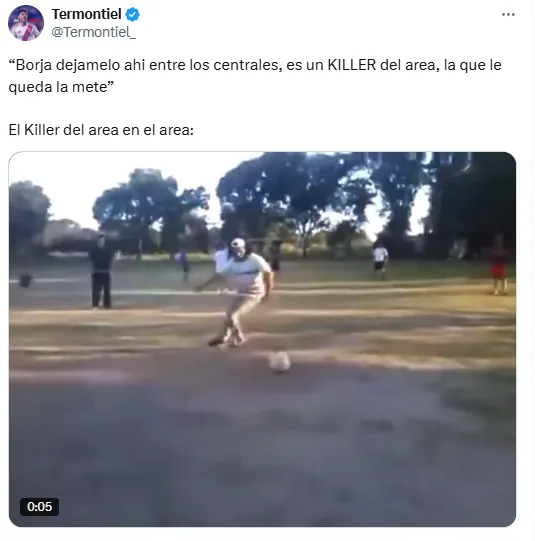The image size is (535, 541).
Task: Click the Termontiel display name
Action: pos(86,14)
